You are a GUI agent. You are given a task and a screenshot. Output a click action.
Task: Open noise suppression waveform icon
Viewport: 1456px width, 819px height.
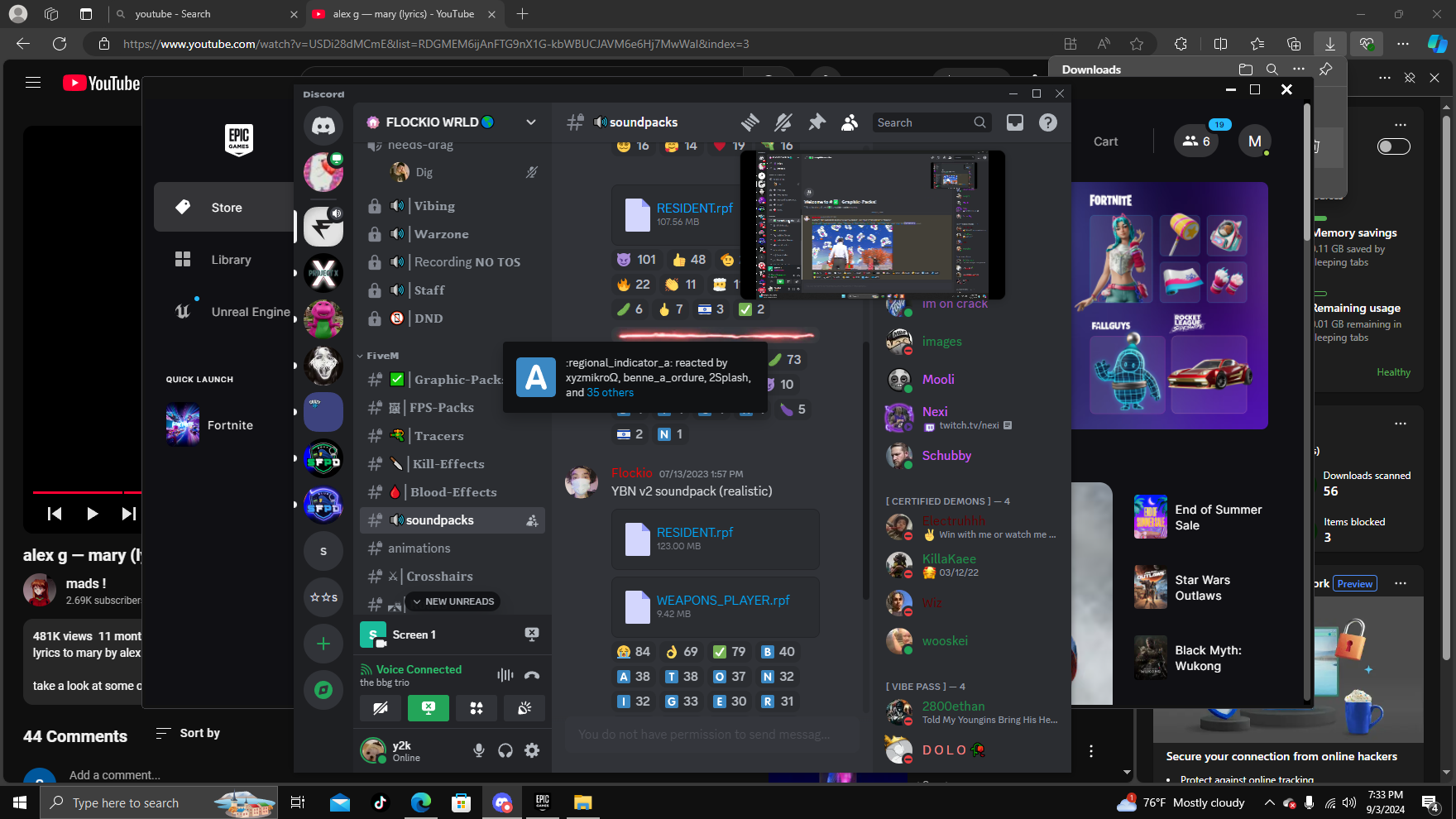505,675
